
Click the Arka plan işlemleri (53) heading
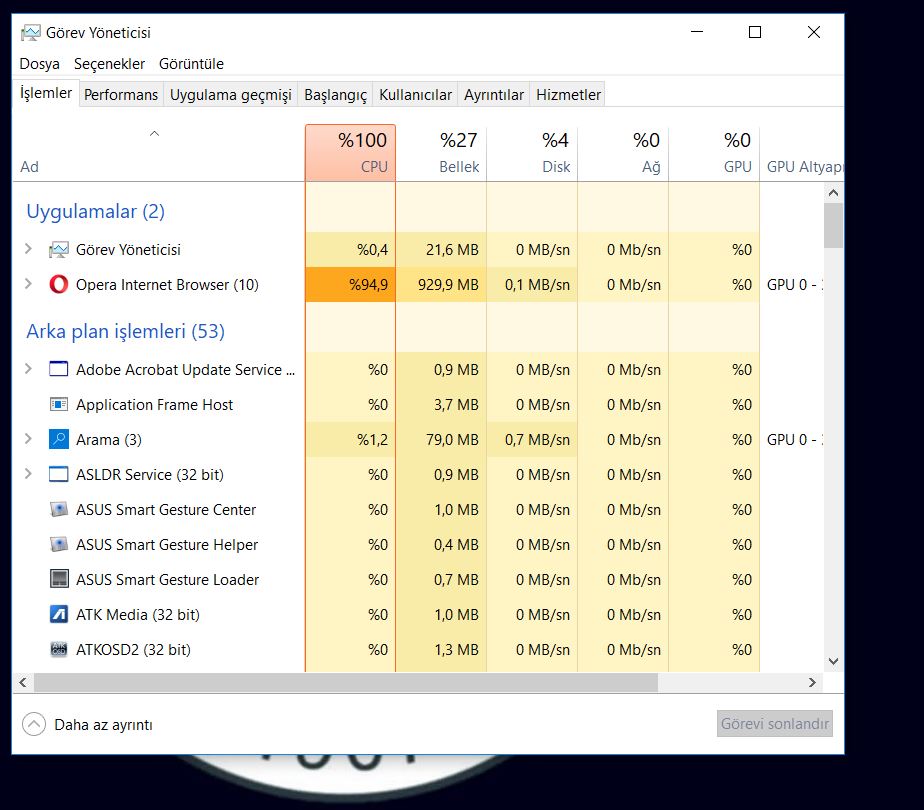click(126, 331)
